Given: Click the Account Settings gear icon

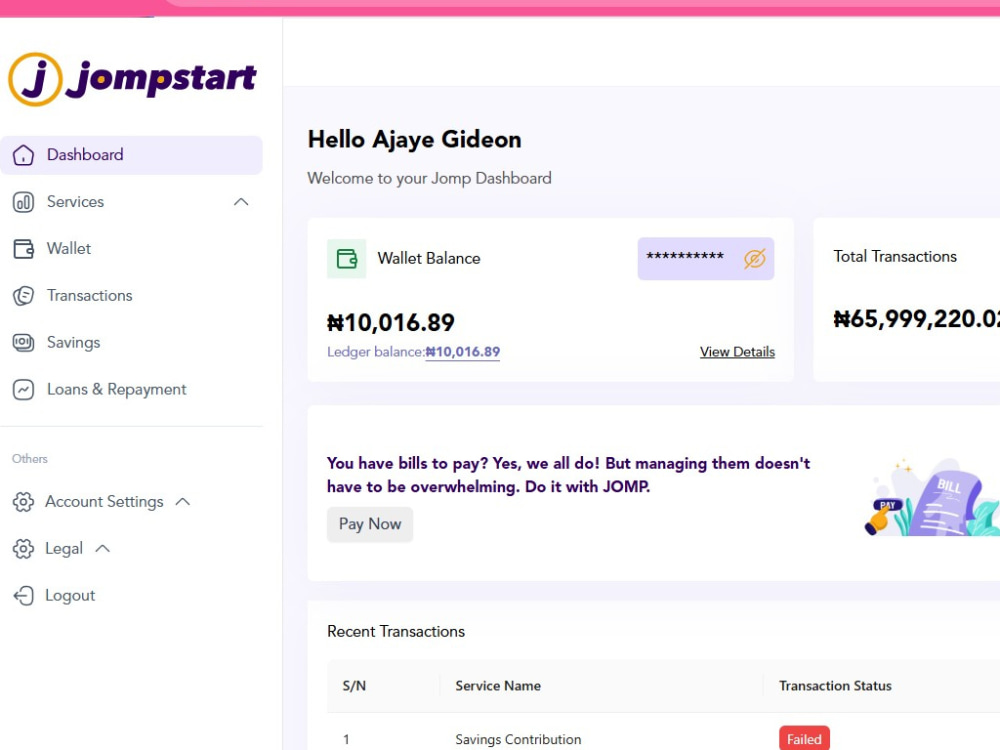Looking at the screenshot, I should (24, 502).
